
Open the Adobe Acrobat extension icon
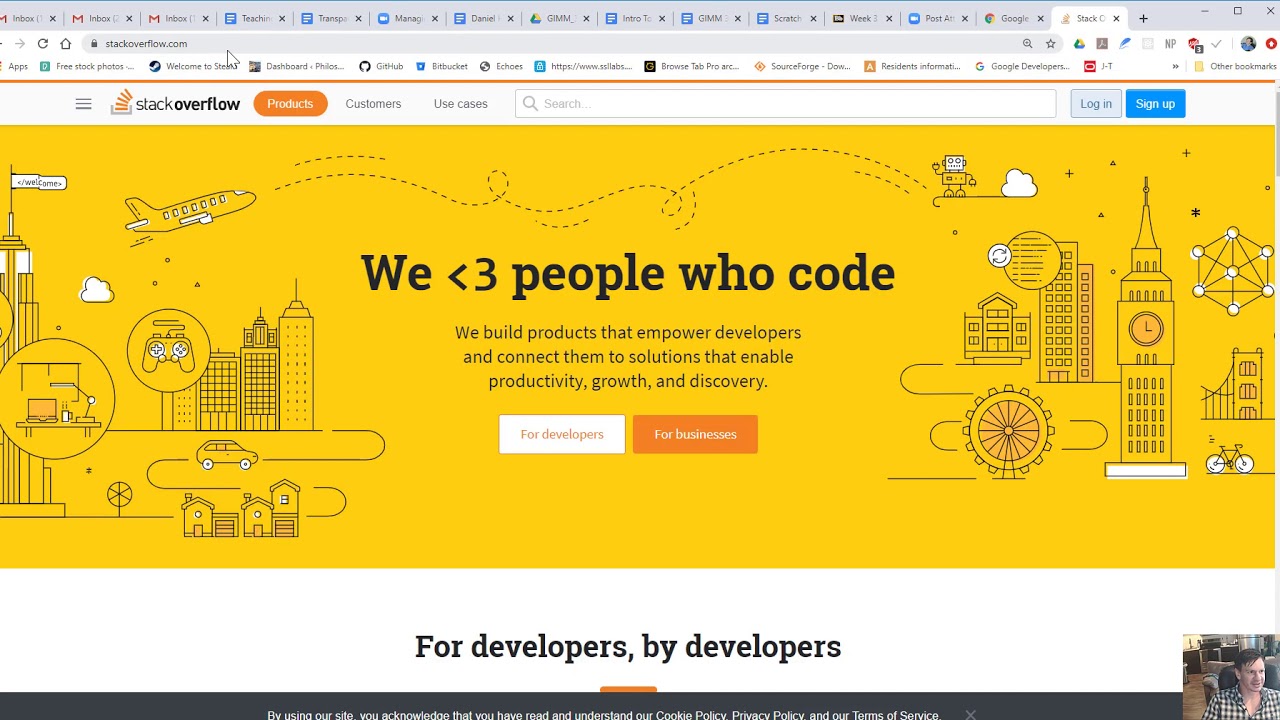point(1102,44)
